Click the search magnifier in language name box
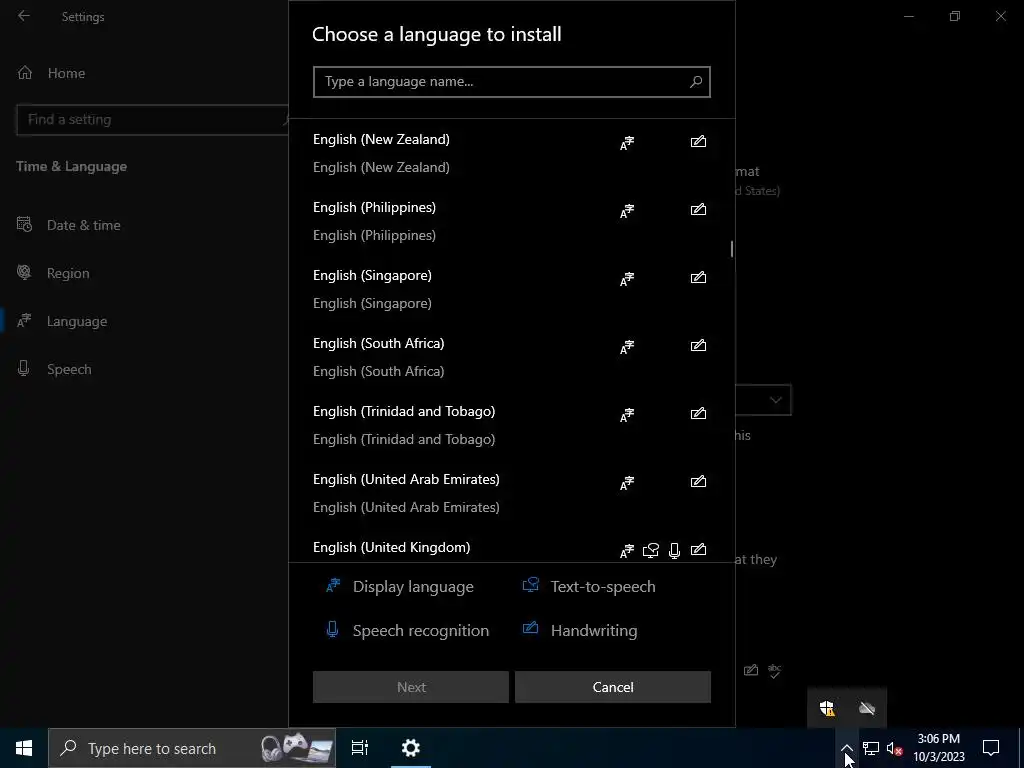 tap(696, 82)
